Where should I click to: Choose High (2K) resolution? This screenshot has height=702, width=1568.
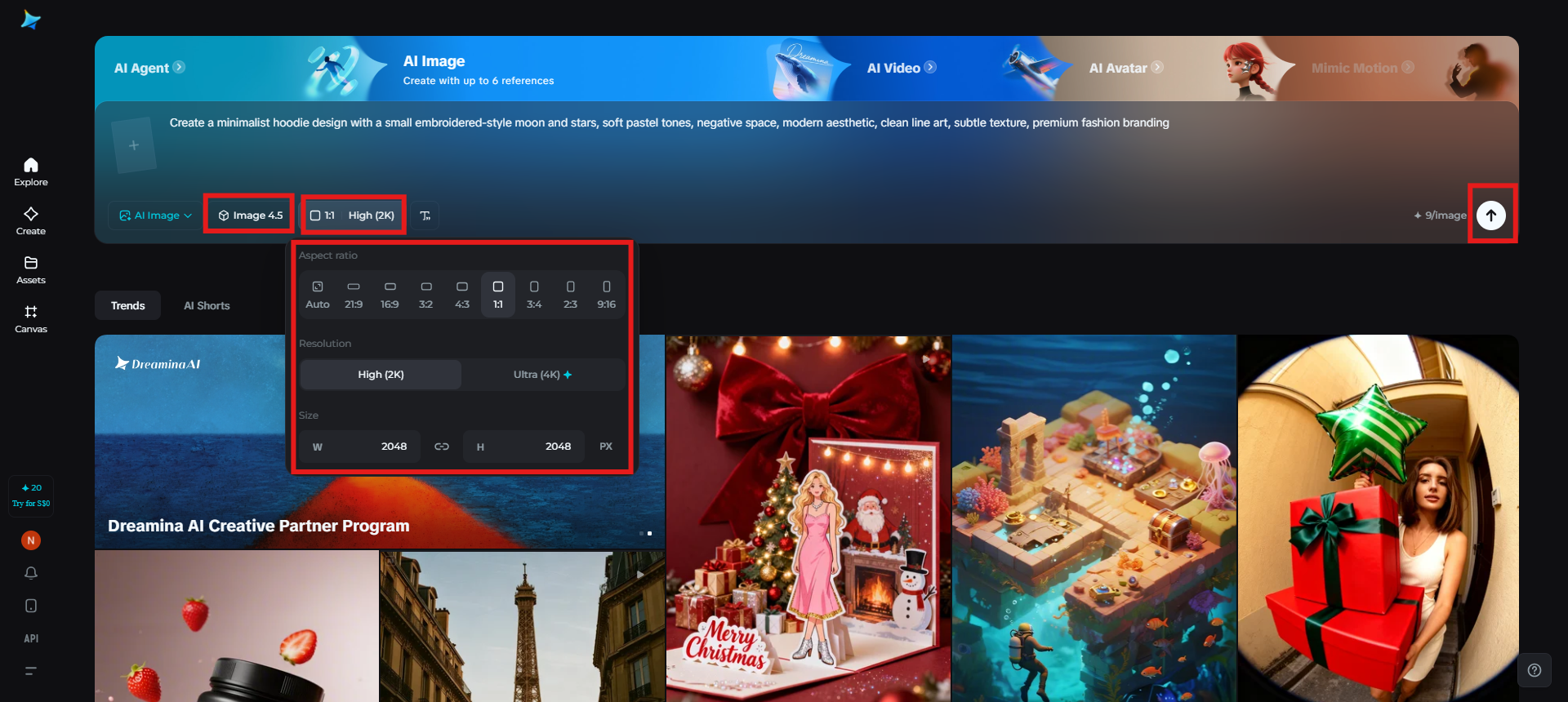(381, 375)
